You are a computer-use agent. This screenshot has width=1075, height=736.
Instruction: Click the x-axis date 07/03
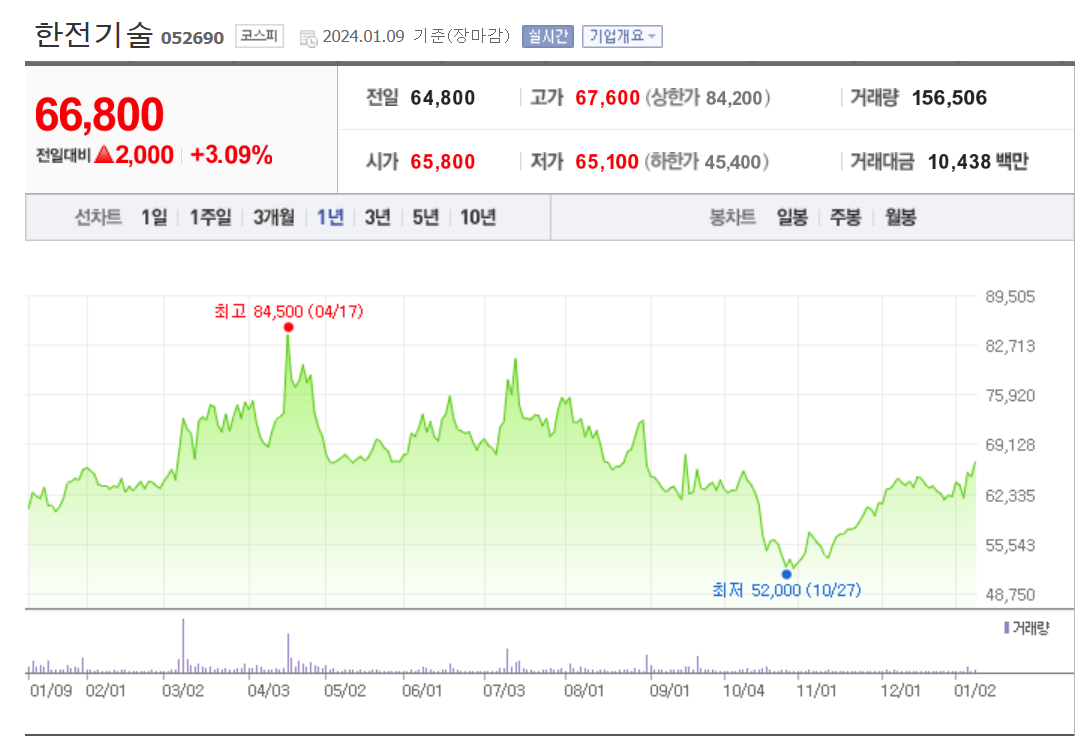[504, 690]
